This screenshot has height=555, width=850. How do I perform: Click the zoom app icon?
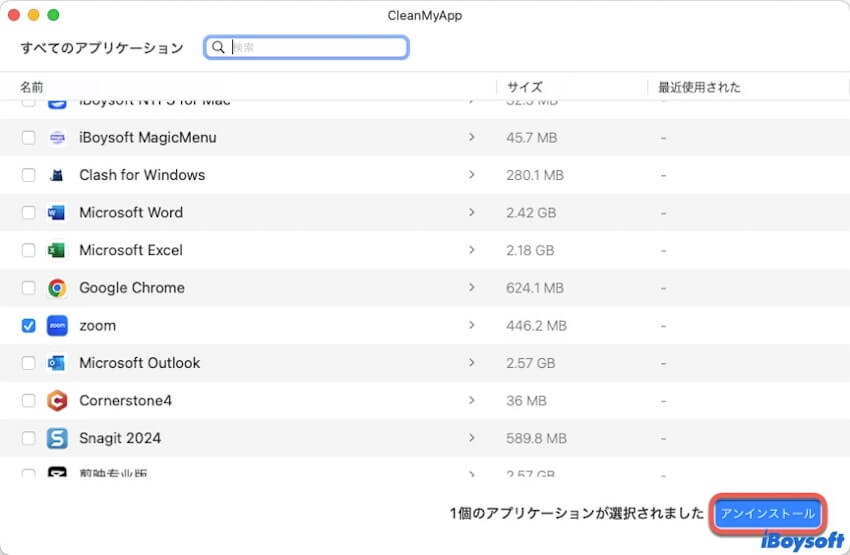point(57,325)
